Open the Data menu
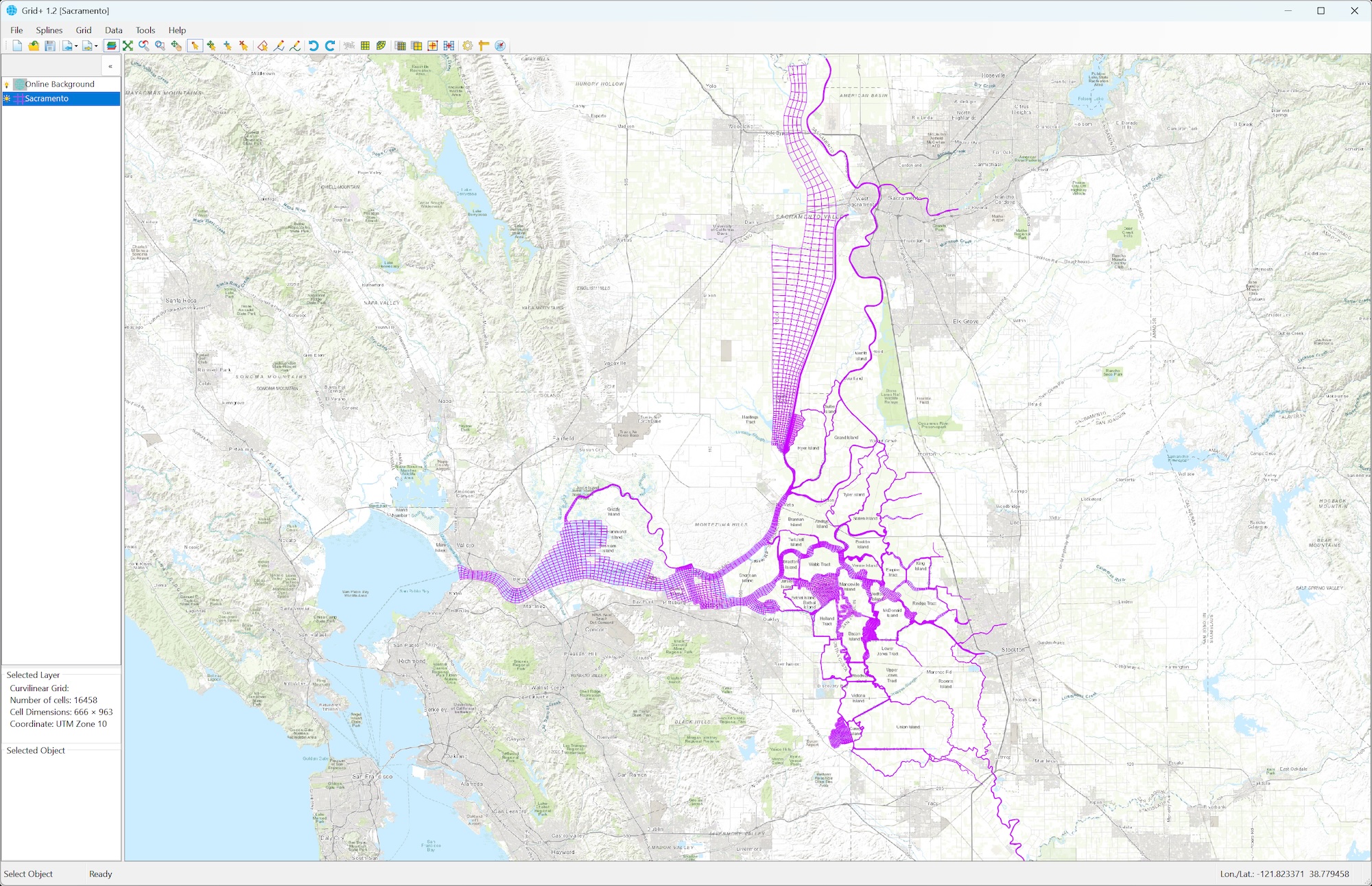Screen dimensions: 1372x886 114,30
